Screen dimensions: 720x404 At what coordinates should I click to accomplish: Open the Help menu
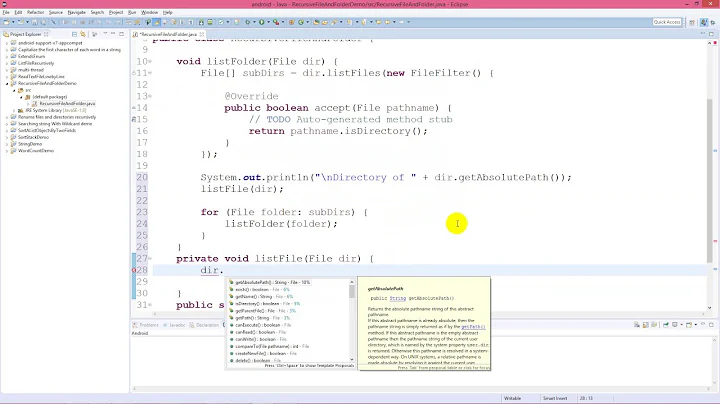pyautogui.click(x=168, y=12)
